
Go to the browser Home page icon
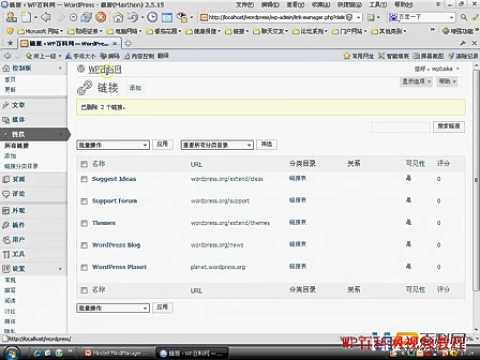click(x=118, y=17)
